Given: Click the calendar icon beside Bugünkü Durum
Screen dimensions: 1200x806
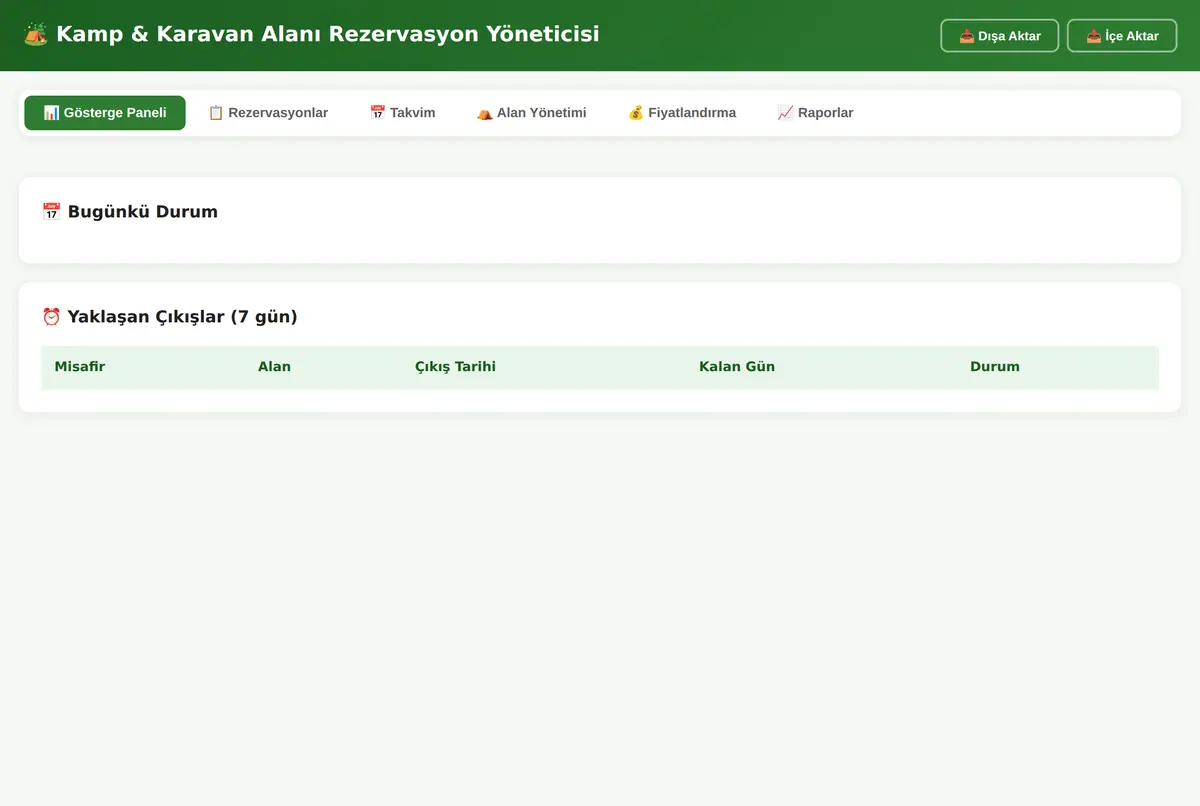Looking at the screenshot, I should point(51,212).
